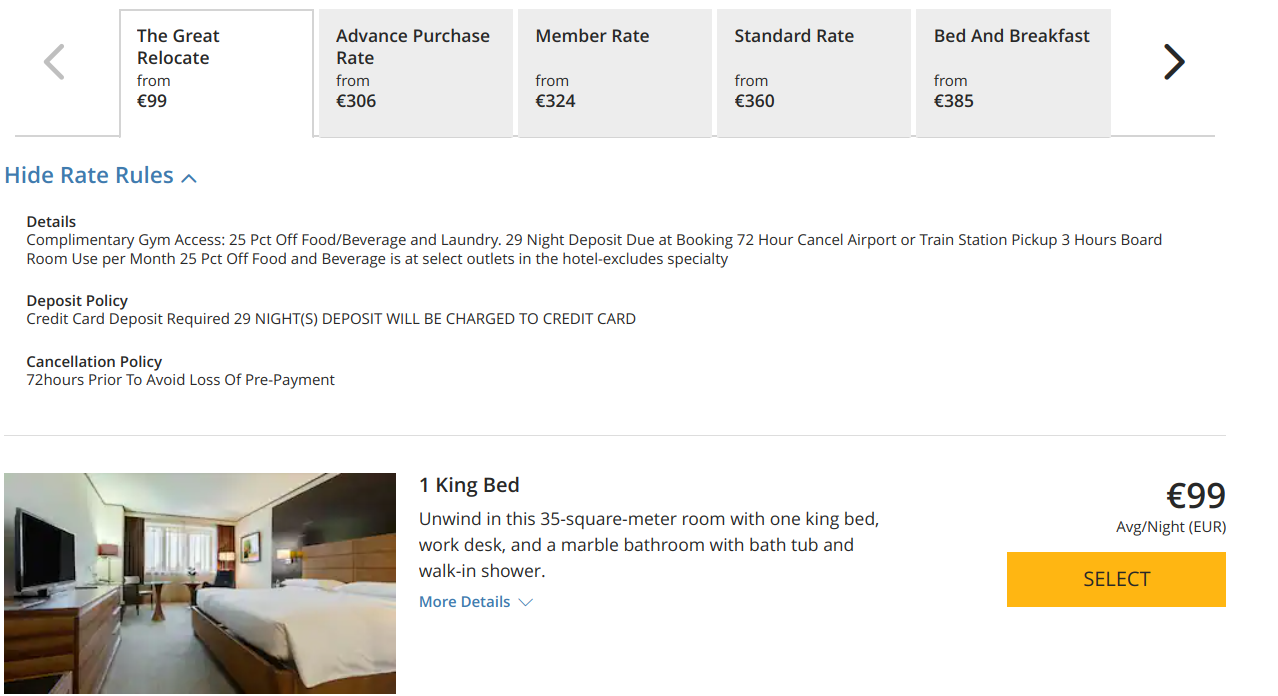Image resolution: width=1278 pixels, height=696 pixels.
Task: Click the up chevron beside Hide Rate Rules
Action: click(189, 178)
